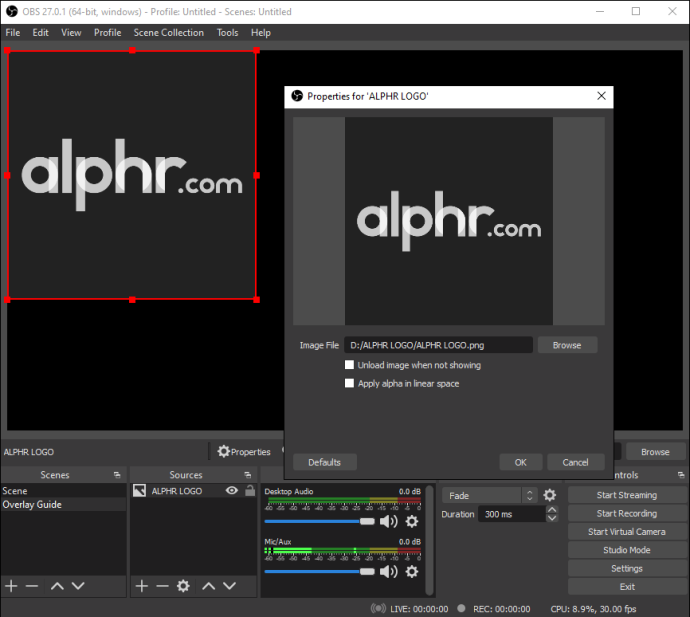Click OK in Properties dialog
Viewport: 690px width, 617px height.
point(521,462)
